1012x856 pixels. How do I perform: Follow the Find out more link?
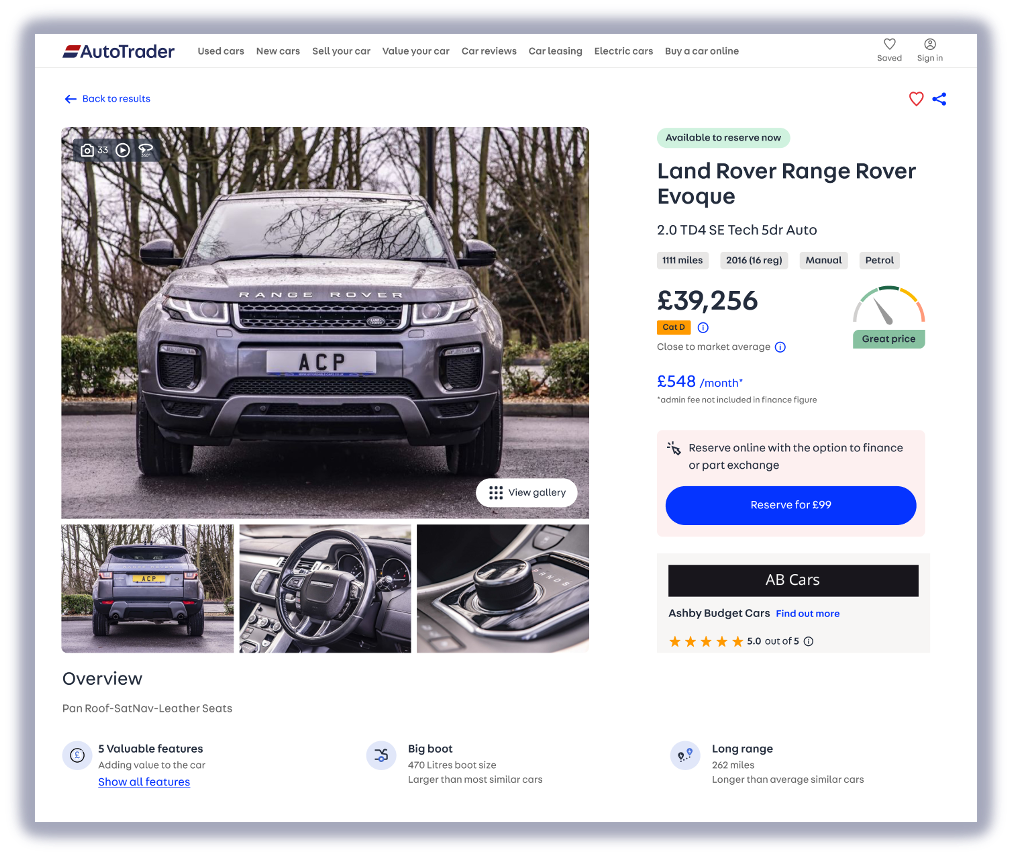pyautogui.click(x=807, y=614)
